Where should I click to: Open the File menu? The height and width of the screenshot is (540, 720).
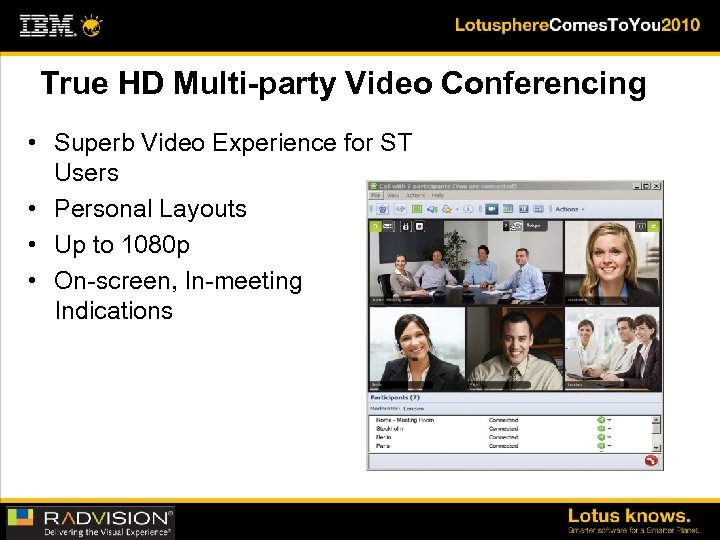tap(376, 195)
